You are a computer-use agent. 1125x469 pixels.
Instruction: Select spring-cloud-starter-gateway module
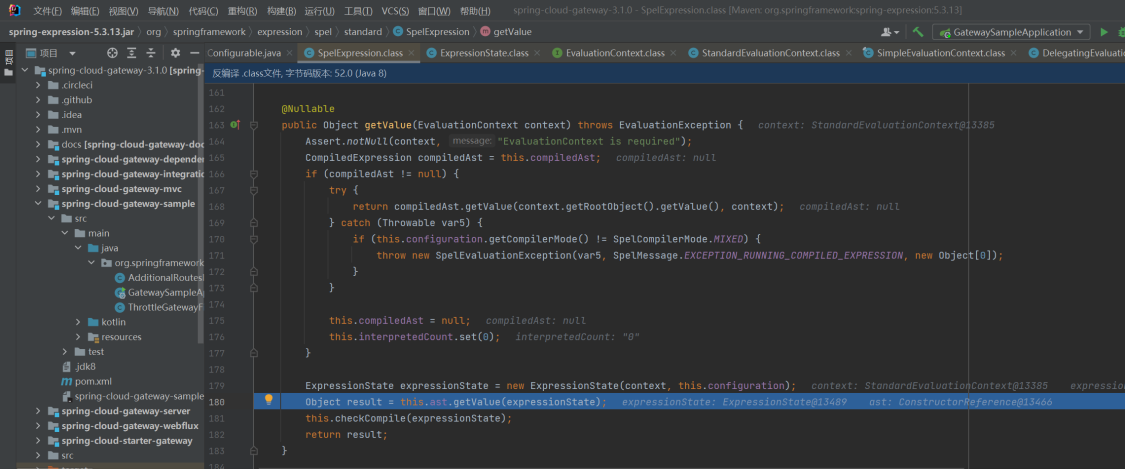(121, 440)
